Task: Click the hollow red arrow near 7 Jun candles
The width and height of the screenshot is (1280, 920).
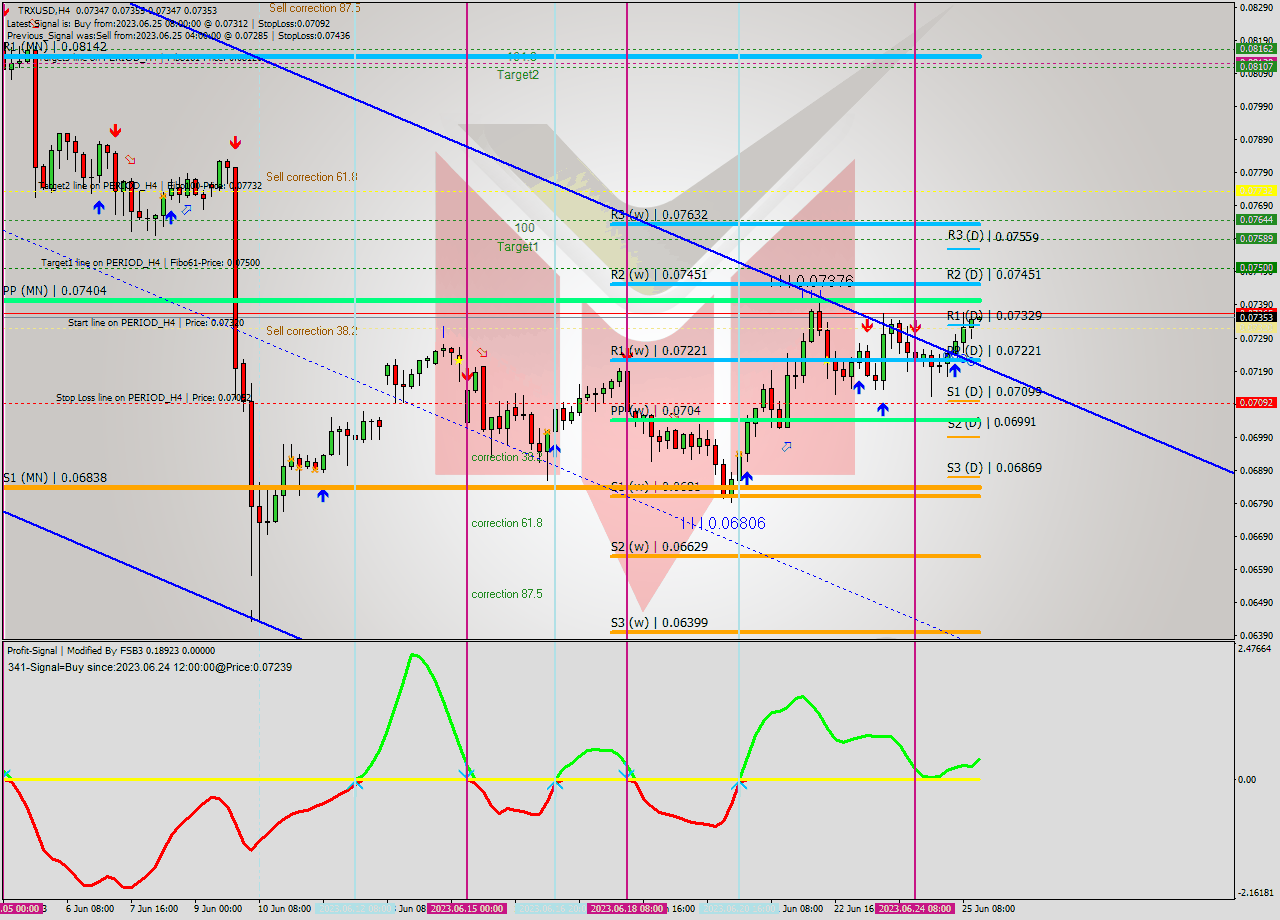Action: [x=130, y=159]
